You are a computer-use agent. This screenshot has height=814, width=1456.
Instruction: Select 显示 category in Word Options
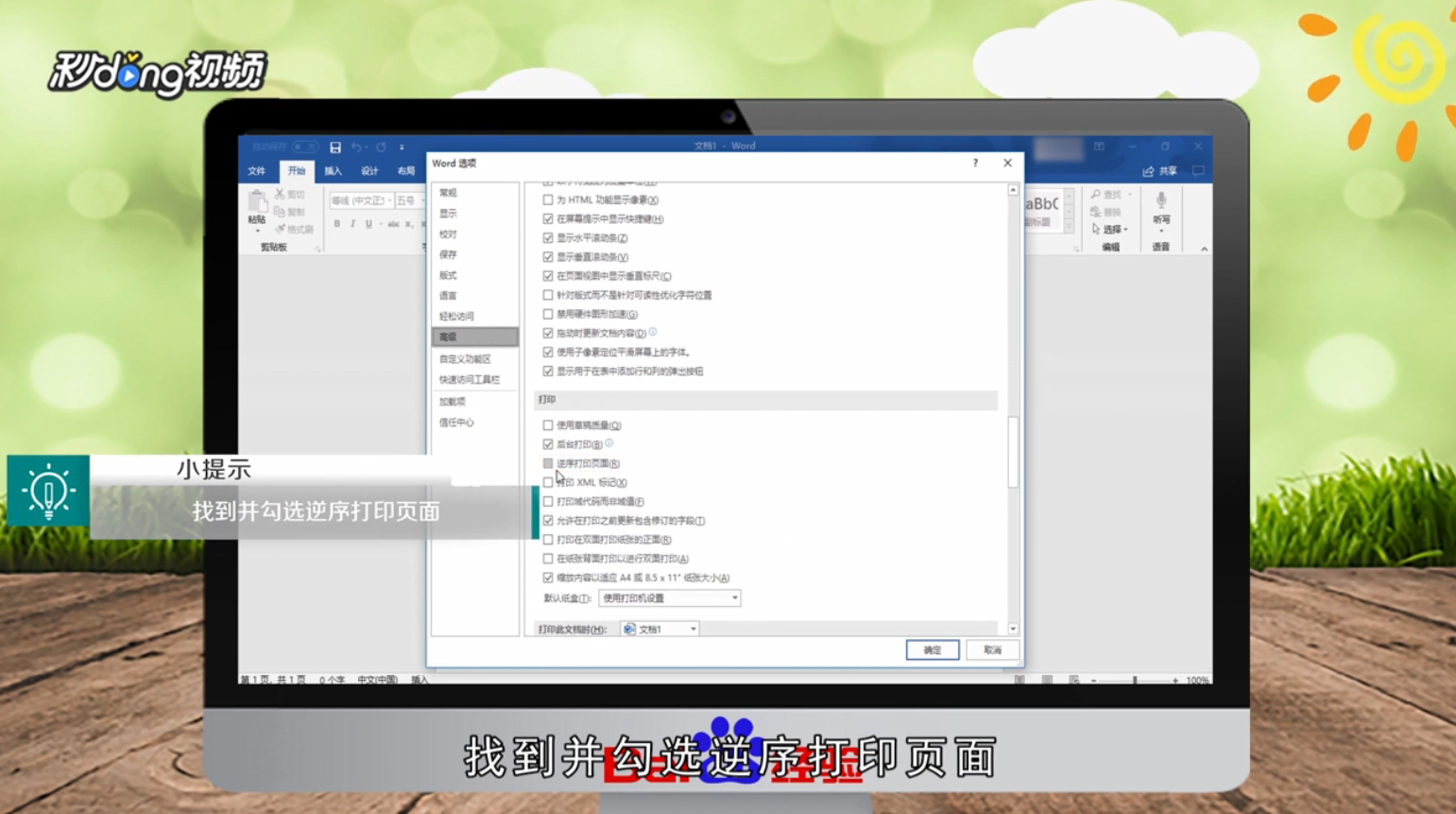pyautogui.click(x=474, y=214)
